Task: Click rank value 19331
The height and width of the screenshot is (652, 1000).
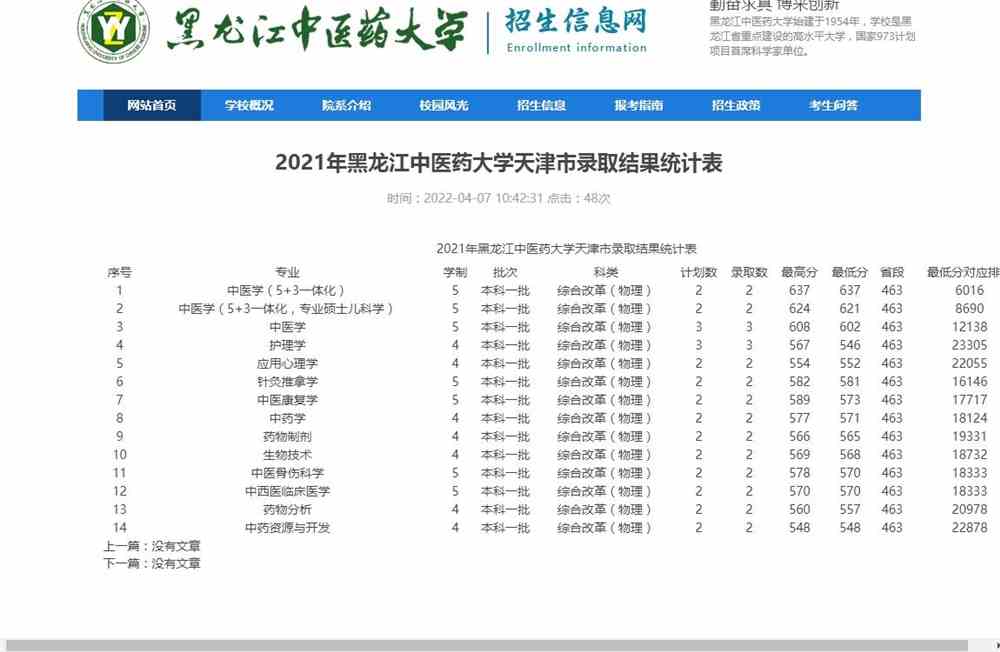Action: 969,436
